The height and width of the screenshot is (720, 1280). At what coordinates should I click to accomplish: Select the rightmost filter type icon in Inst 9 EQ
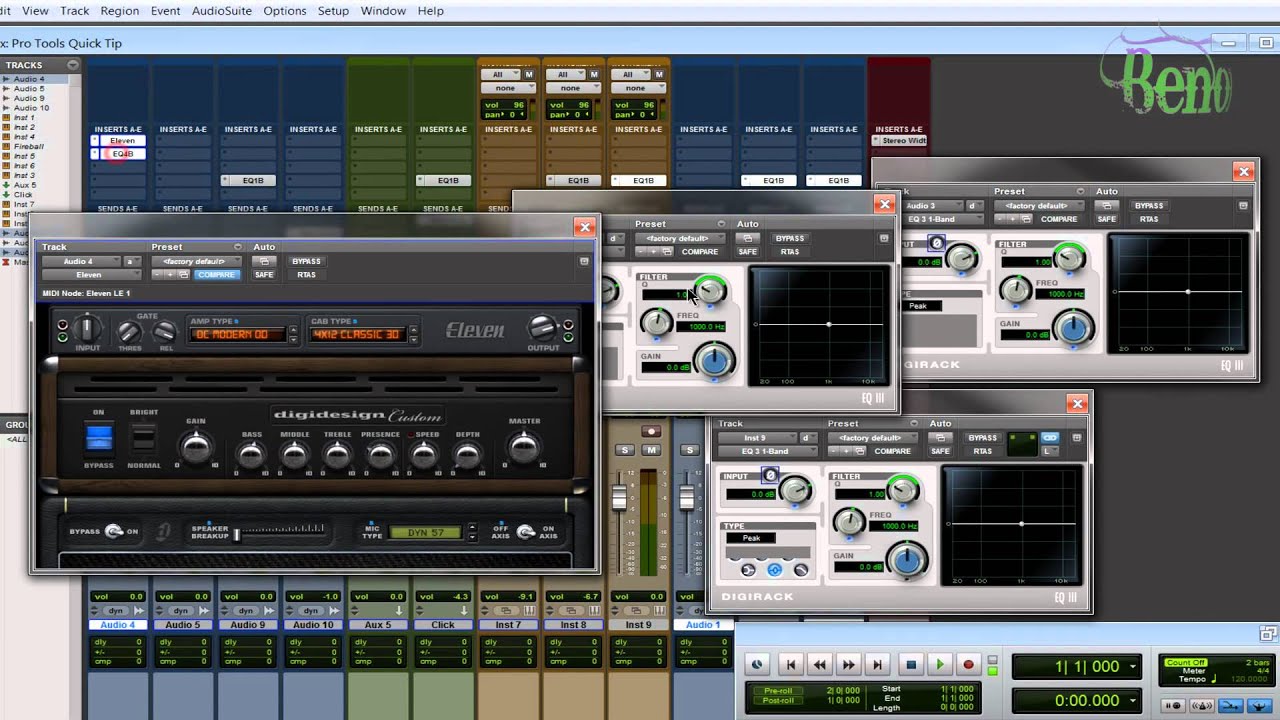pyautogui.click(x=800, y=570)
